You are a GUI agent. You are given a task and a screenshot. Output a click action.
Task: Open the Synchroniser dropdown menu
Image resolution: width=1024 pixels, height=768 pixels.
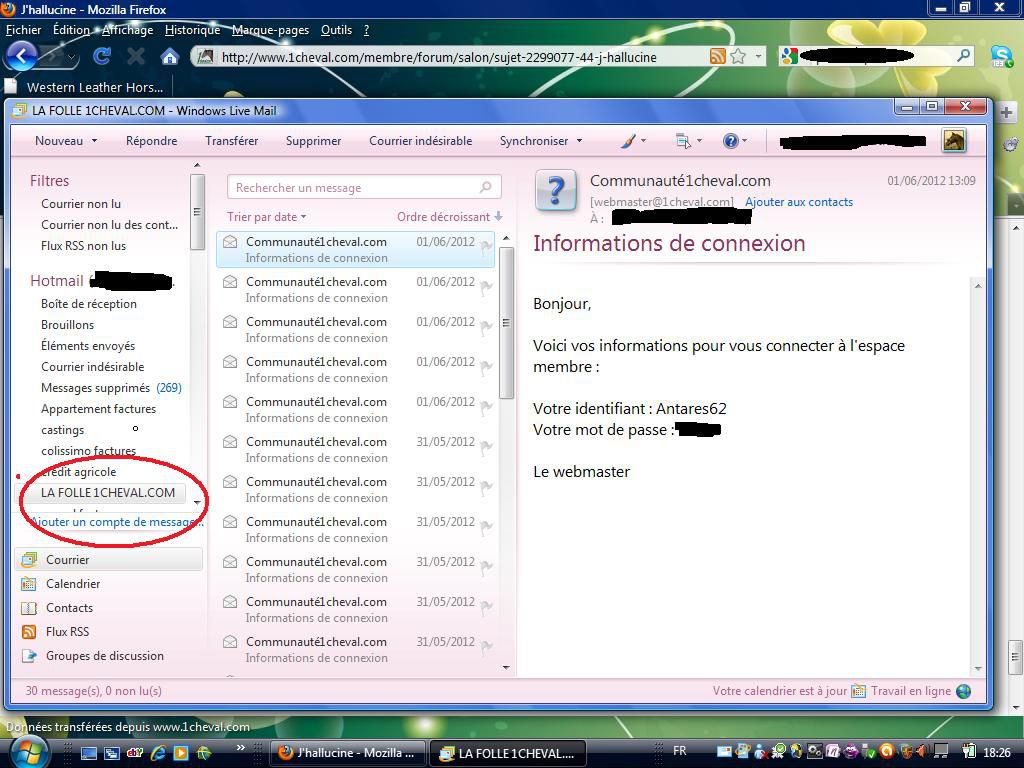(540, 141)
